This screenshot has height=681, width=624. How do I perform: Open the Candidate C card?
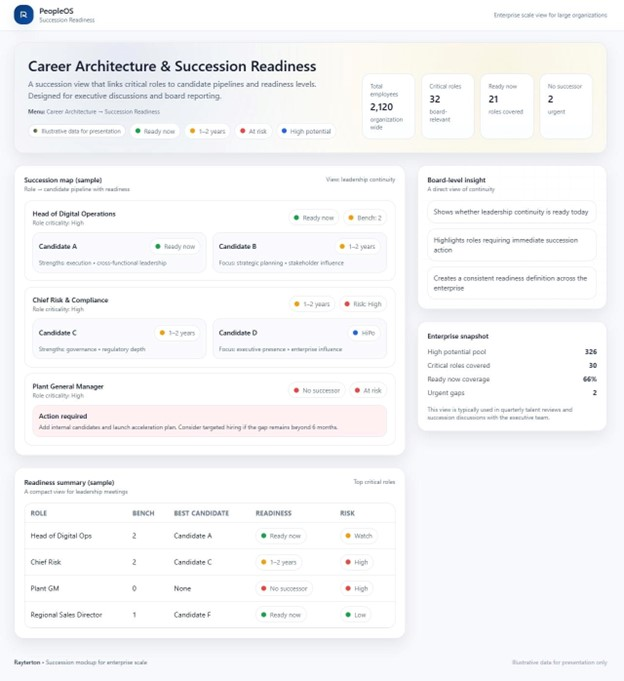coord(119,339)
